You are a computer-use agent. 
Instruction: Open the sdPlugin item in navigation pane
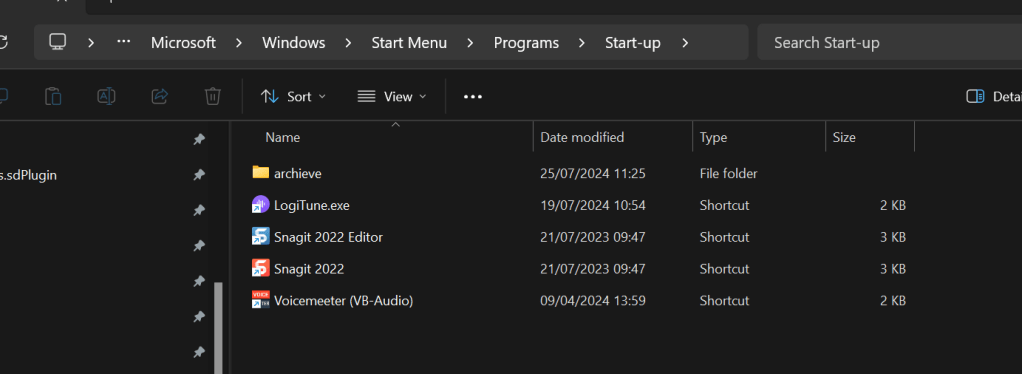click(28, 175)
